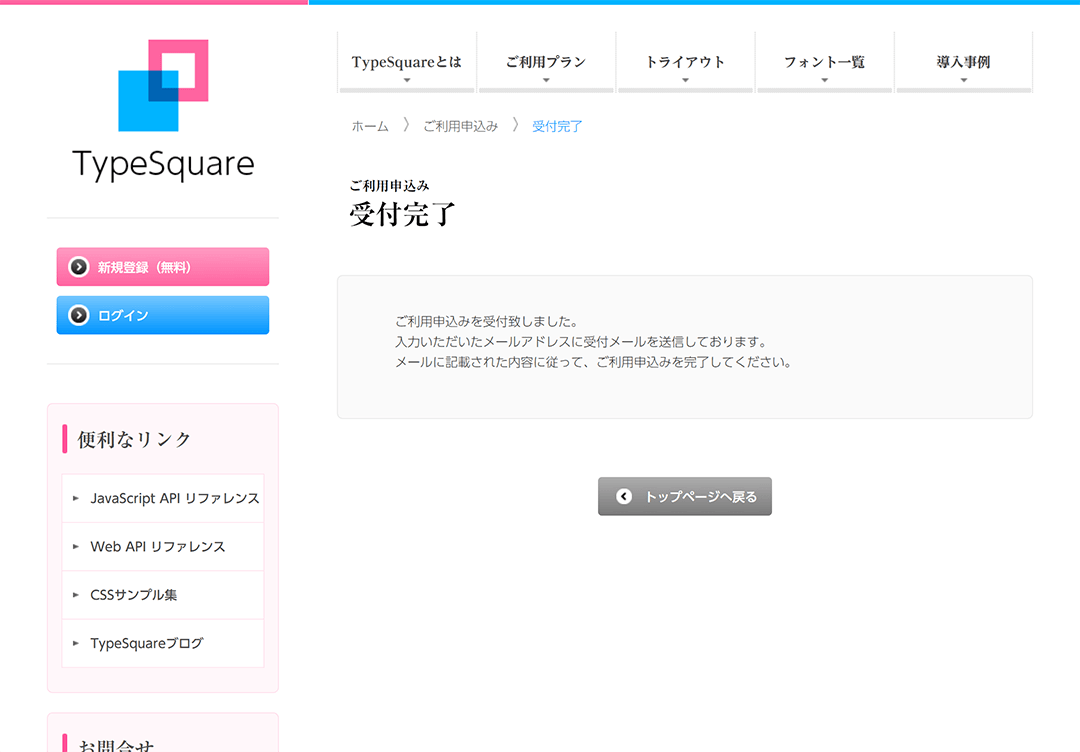Open the TypeSquareとは menu
The width and height of the screenshot is (1080, 752).
click(x=407, y=62)
